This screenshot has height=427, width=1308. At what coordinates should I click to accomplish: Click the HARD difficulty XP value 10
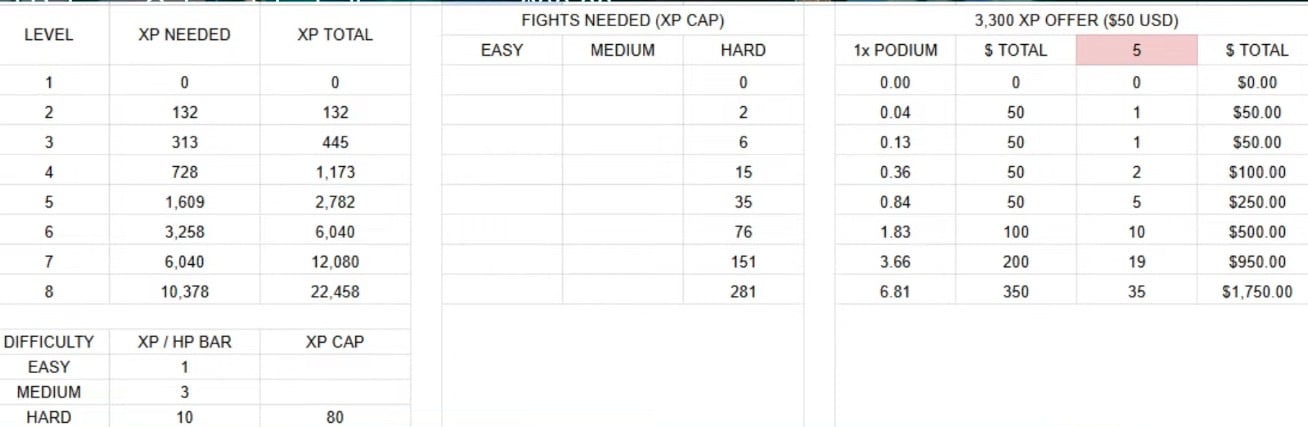(184, 417)
